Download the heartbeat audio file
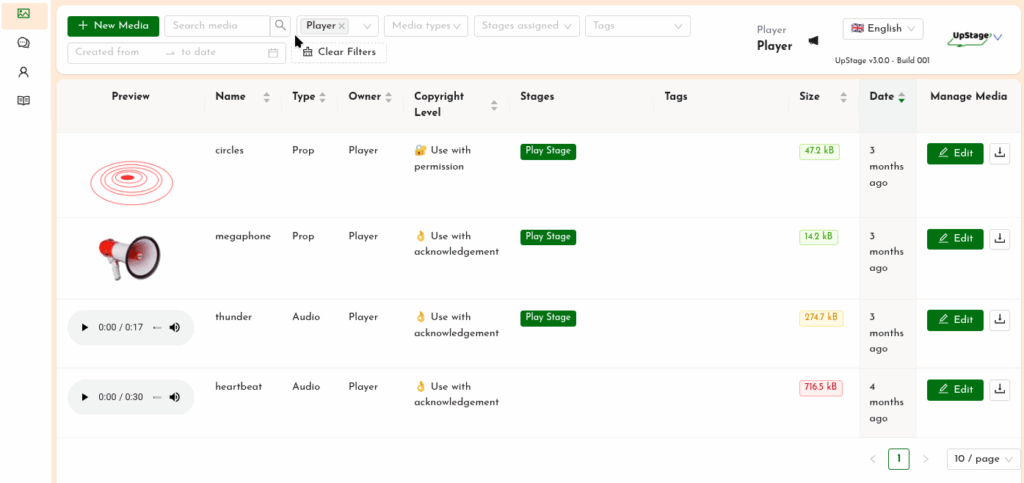 (999, 390)
